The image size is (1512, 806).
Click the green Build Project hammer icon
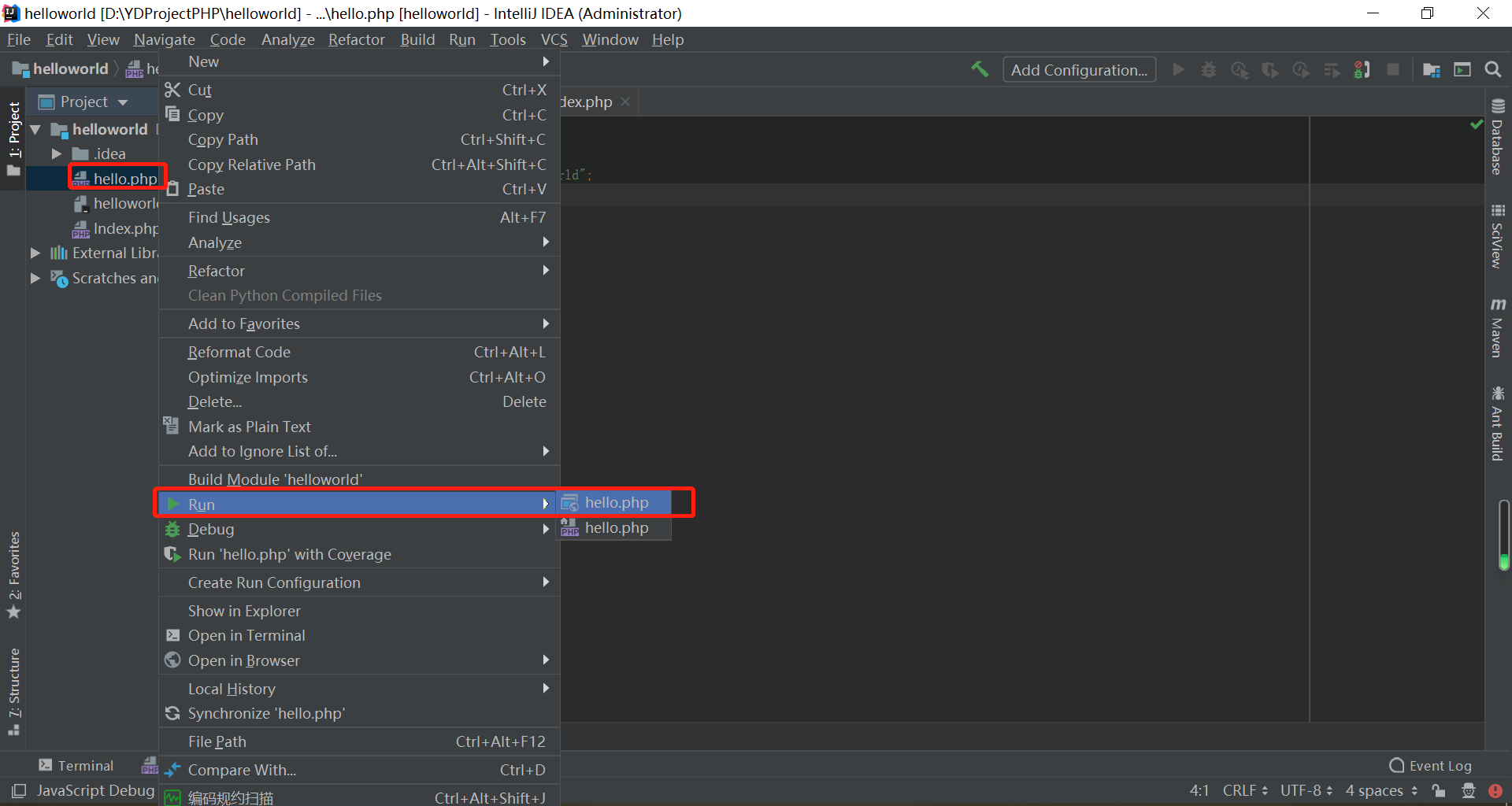coord(980,69)
